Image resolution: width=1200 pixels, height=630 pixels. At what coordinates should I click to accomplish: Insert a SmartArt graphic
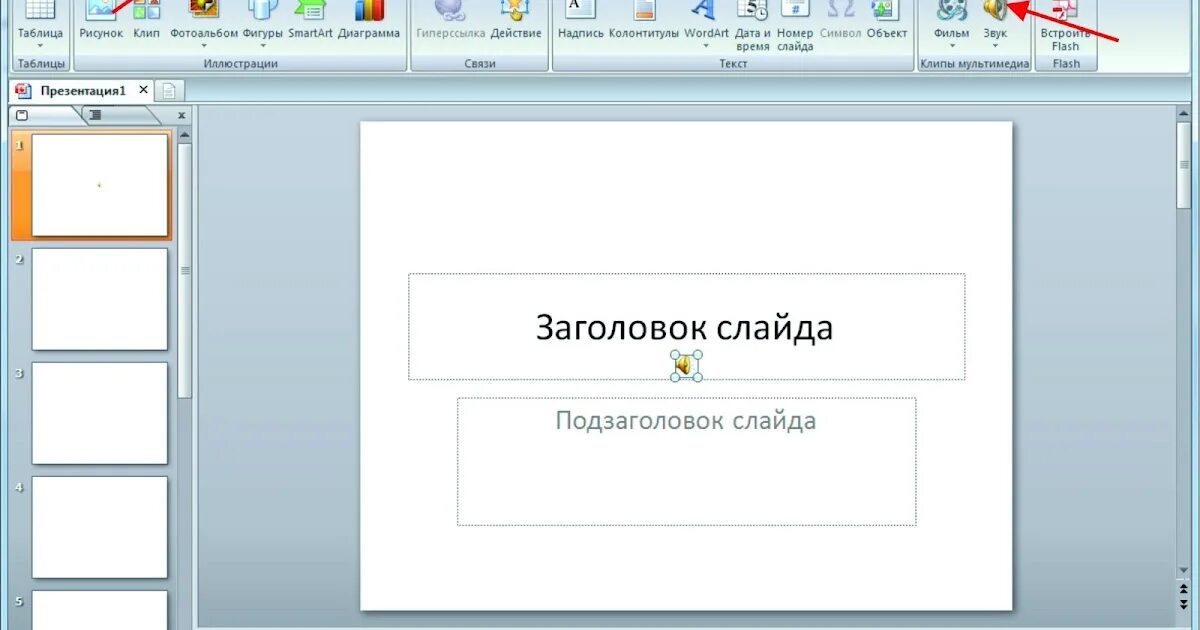coord(310,20)
